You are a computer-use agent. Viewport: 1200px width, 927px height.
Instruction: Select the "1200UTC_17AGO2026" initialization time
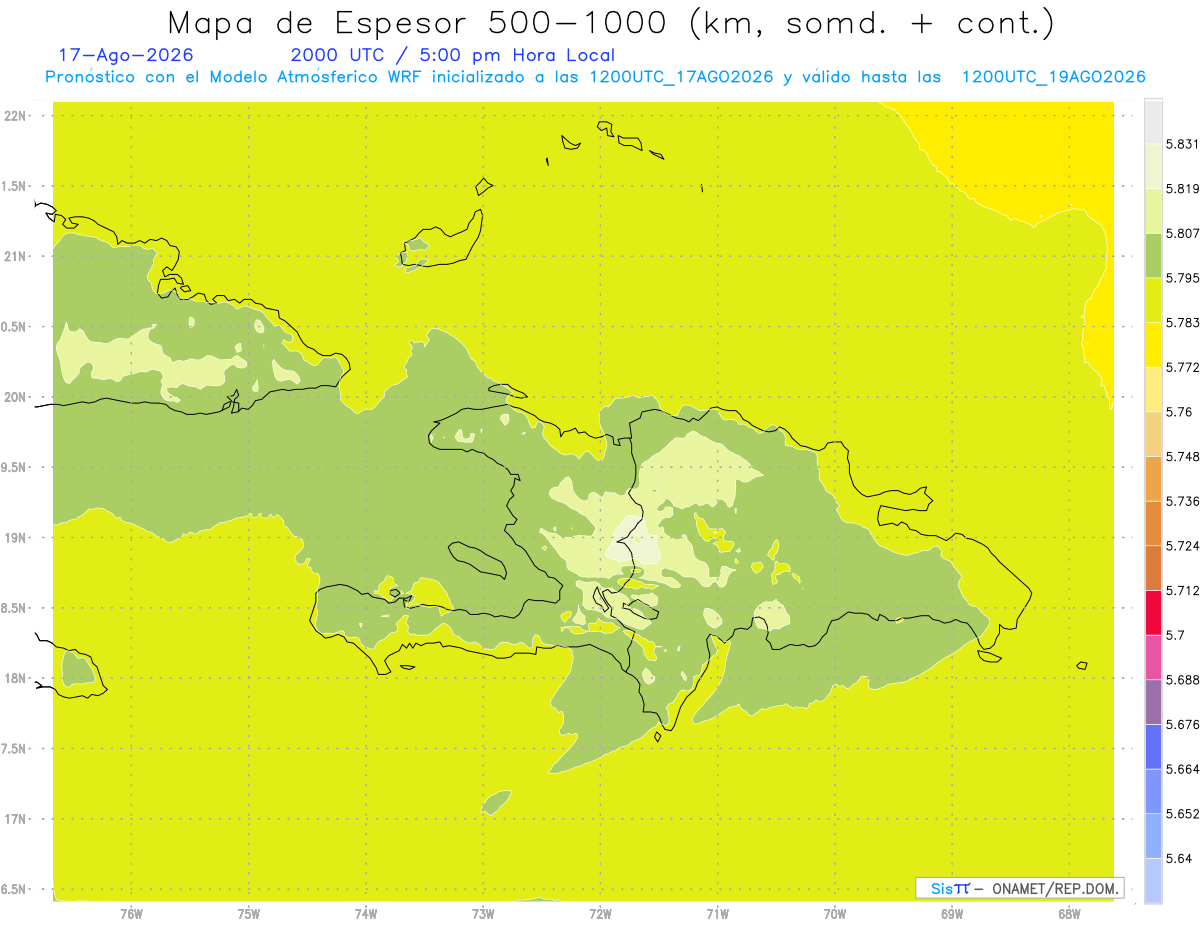click(x=681, y=77)
